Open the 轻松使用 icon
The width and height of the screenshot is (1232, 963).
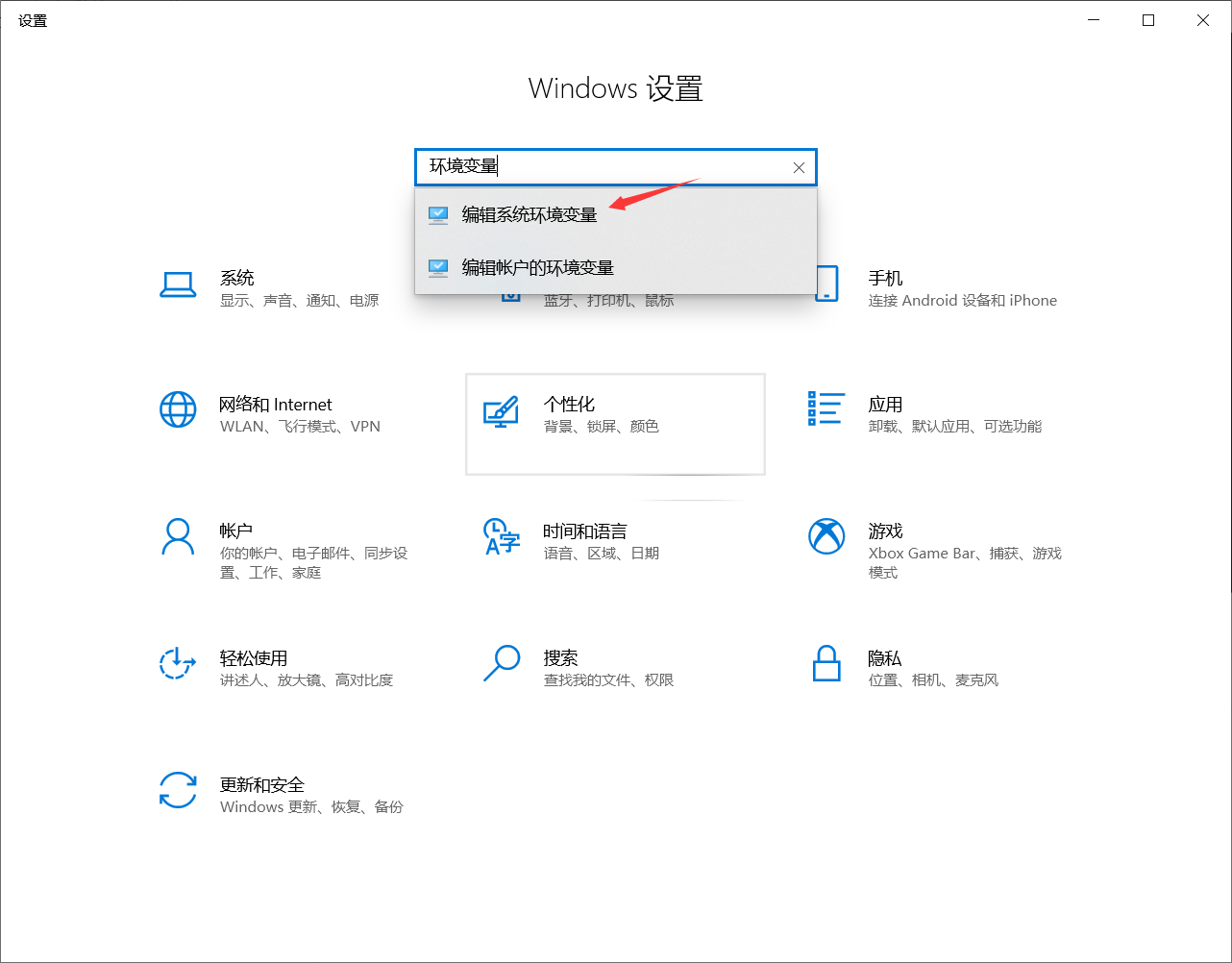(178, 663)
